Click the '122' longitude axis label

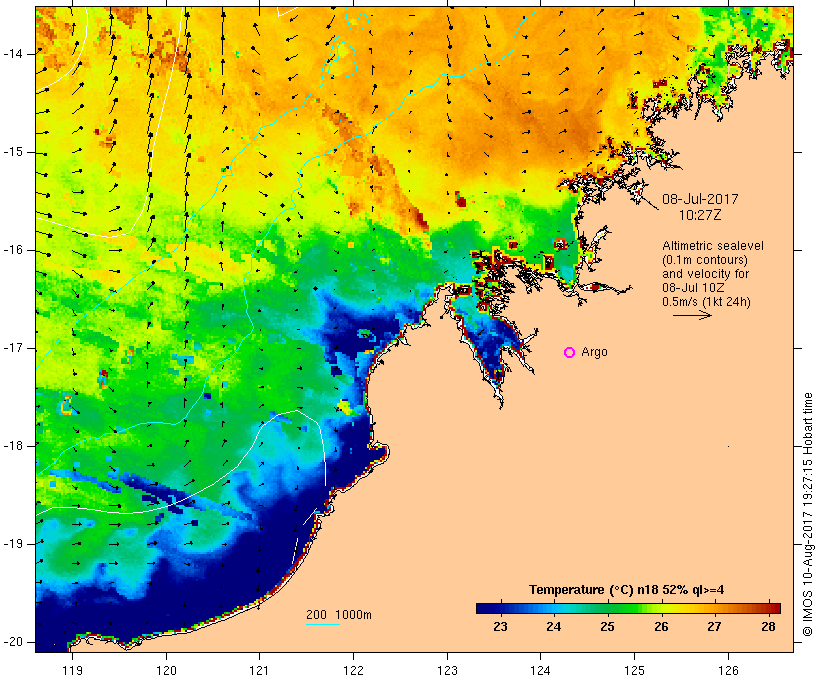[354, 670]
